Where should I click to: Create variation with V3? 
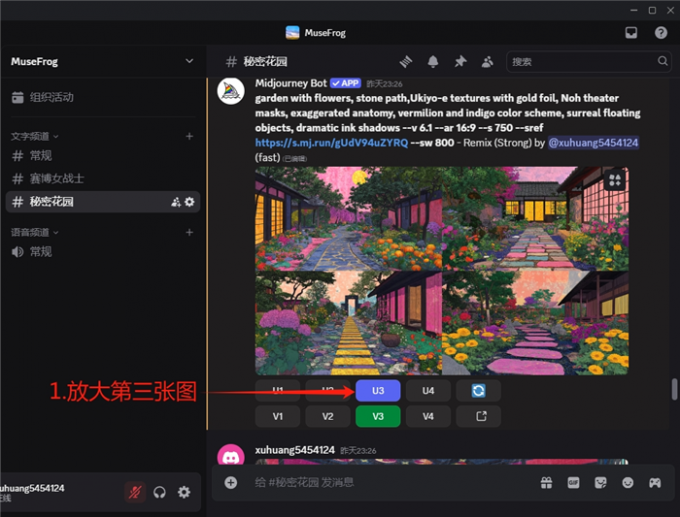pos(378,416)
